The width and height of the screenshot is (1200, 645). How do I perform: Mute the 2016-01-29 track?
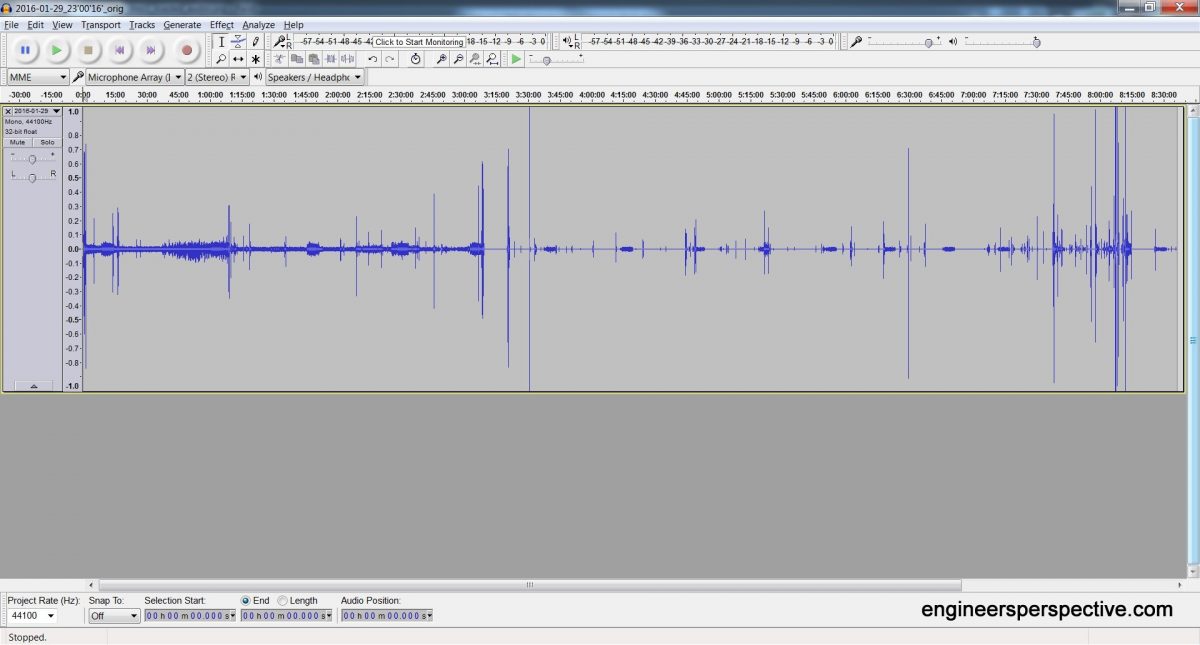(18, 142)
